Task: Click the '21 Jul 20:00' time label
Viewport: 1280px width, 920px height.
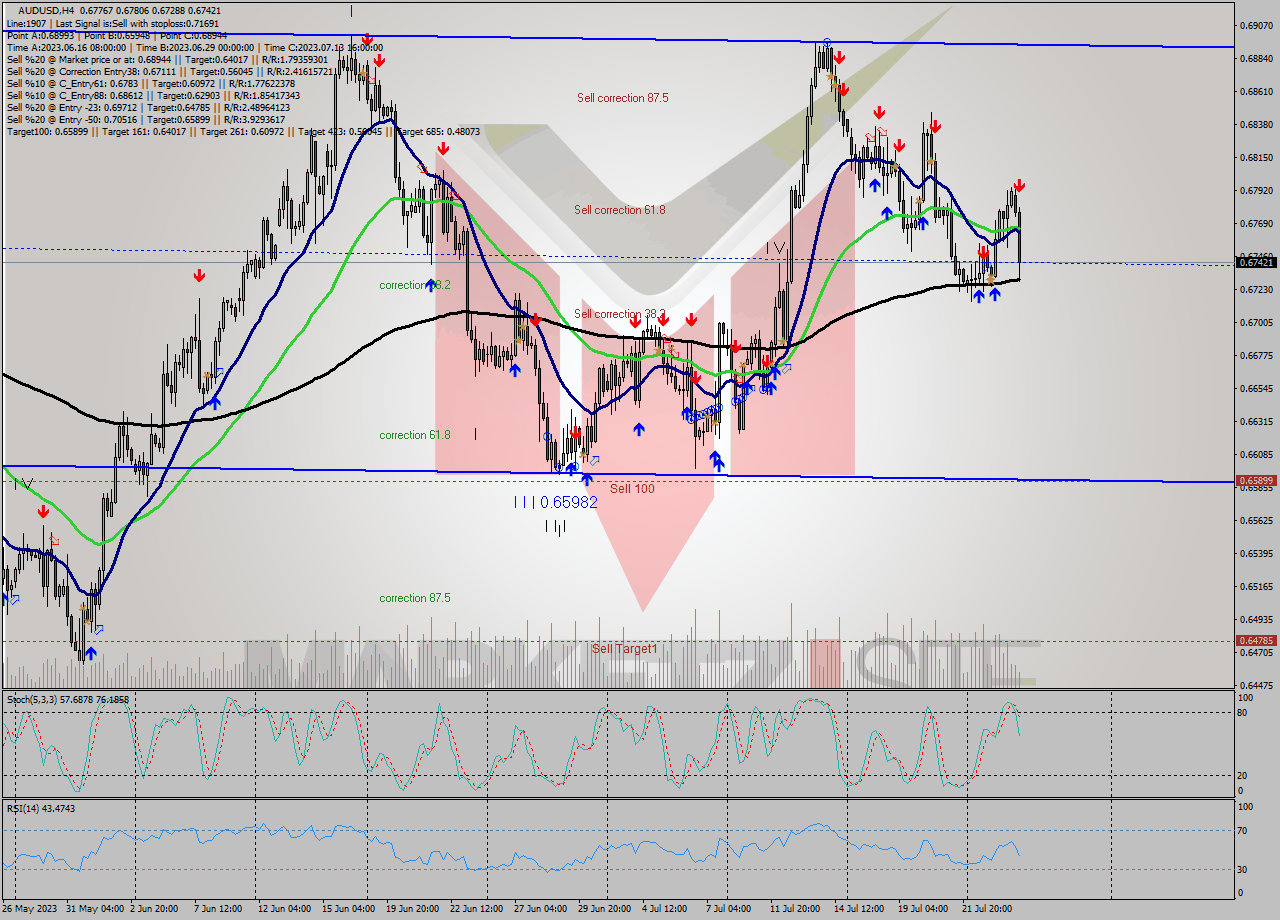Action: pos(987,908)
